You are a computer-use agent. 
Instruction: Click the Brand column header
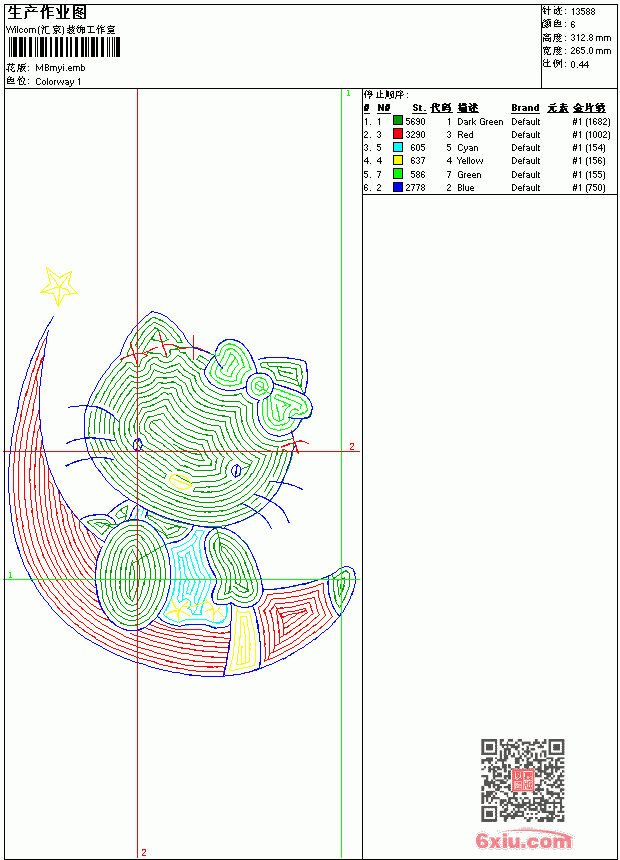click(525, 108)
